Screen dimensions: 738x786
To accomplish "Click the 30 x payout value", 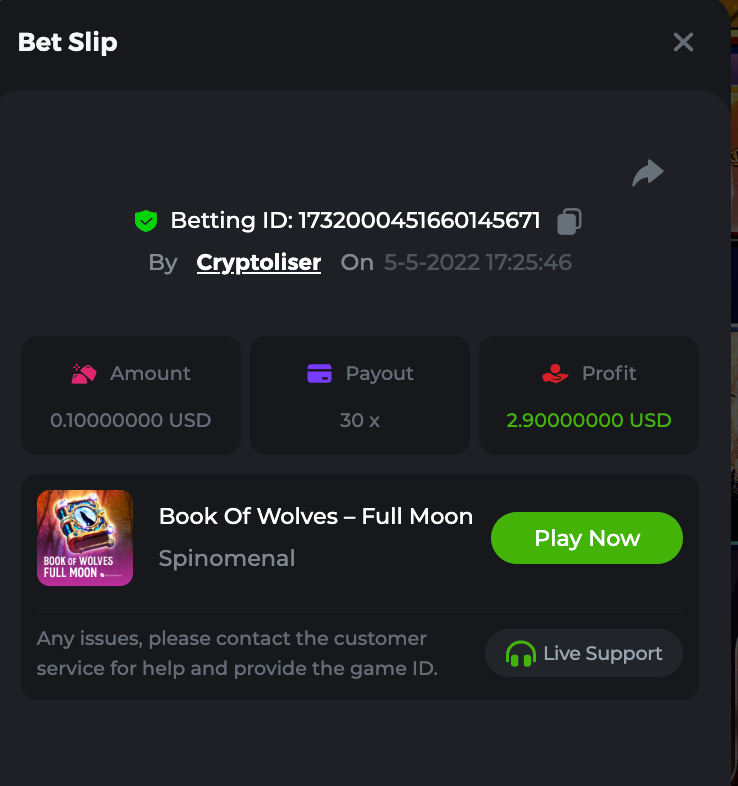I will coord(360,420).
